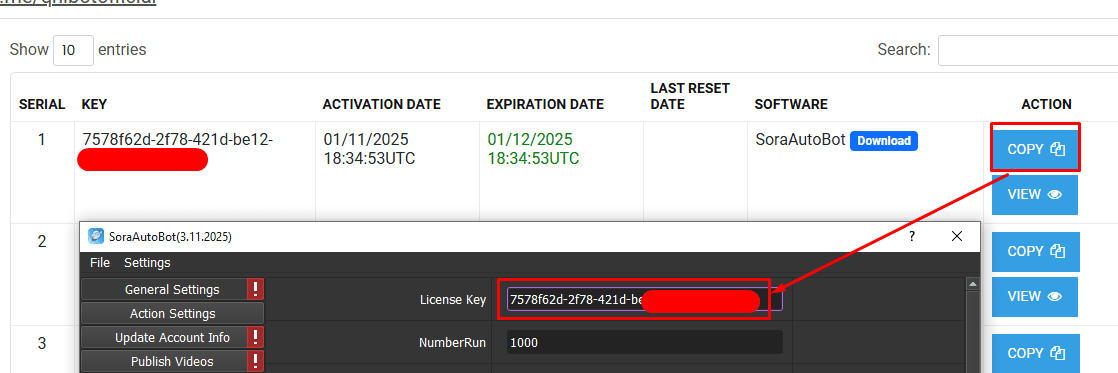Open the Settings menu in SoraAutoBot
The image size is (1118, 373).
coord(147,262)
